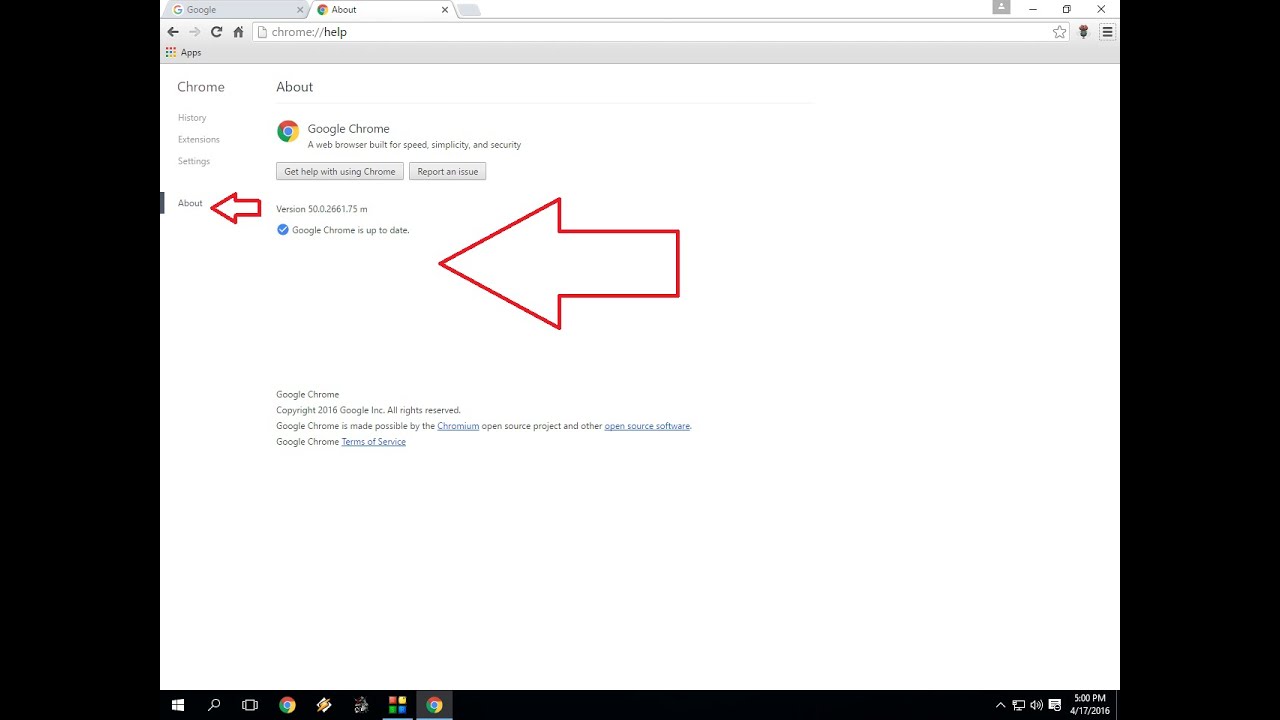Restore down the Chrome window
Screen dimensions: 1280x720
tap(1067, 9)
